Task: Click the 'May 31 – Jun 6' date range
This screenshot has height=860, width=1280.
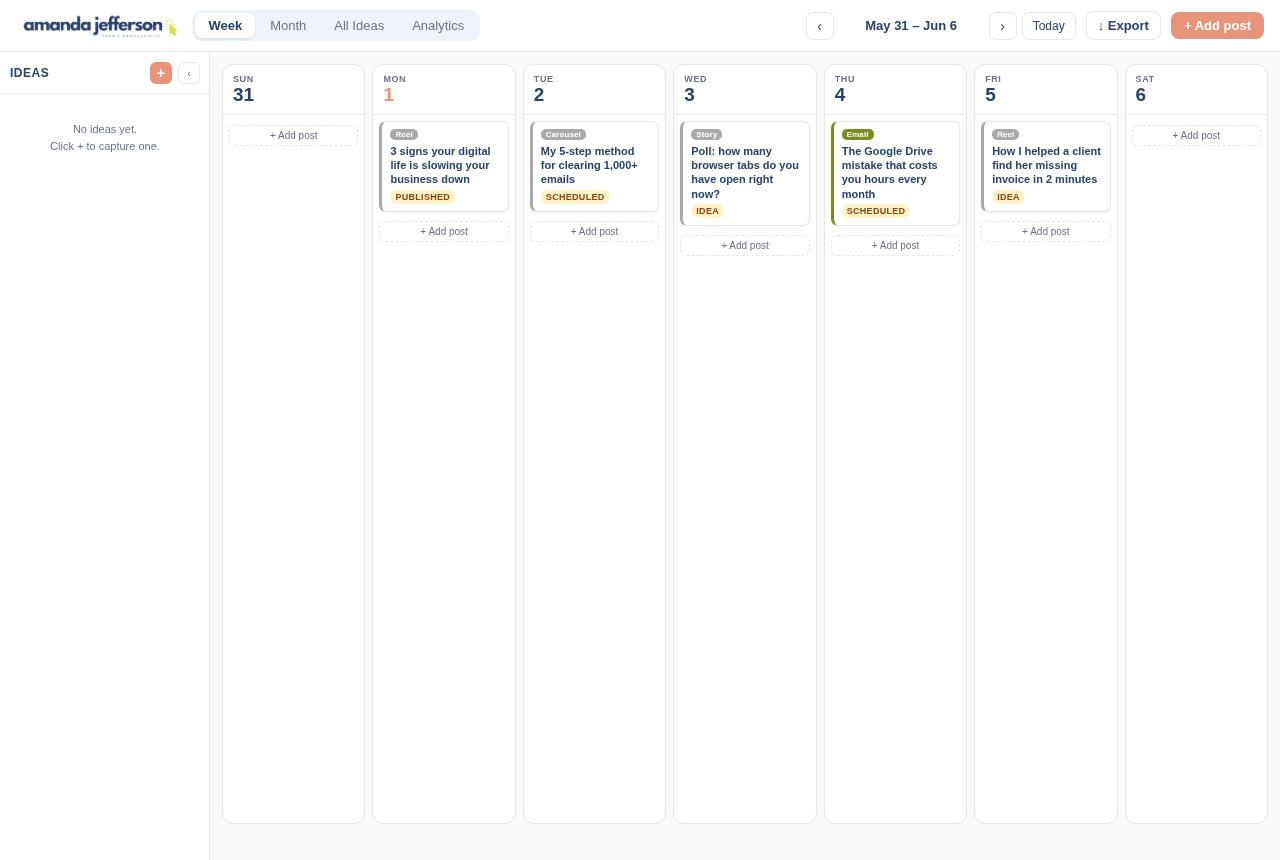Action: coord(911,26)
